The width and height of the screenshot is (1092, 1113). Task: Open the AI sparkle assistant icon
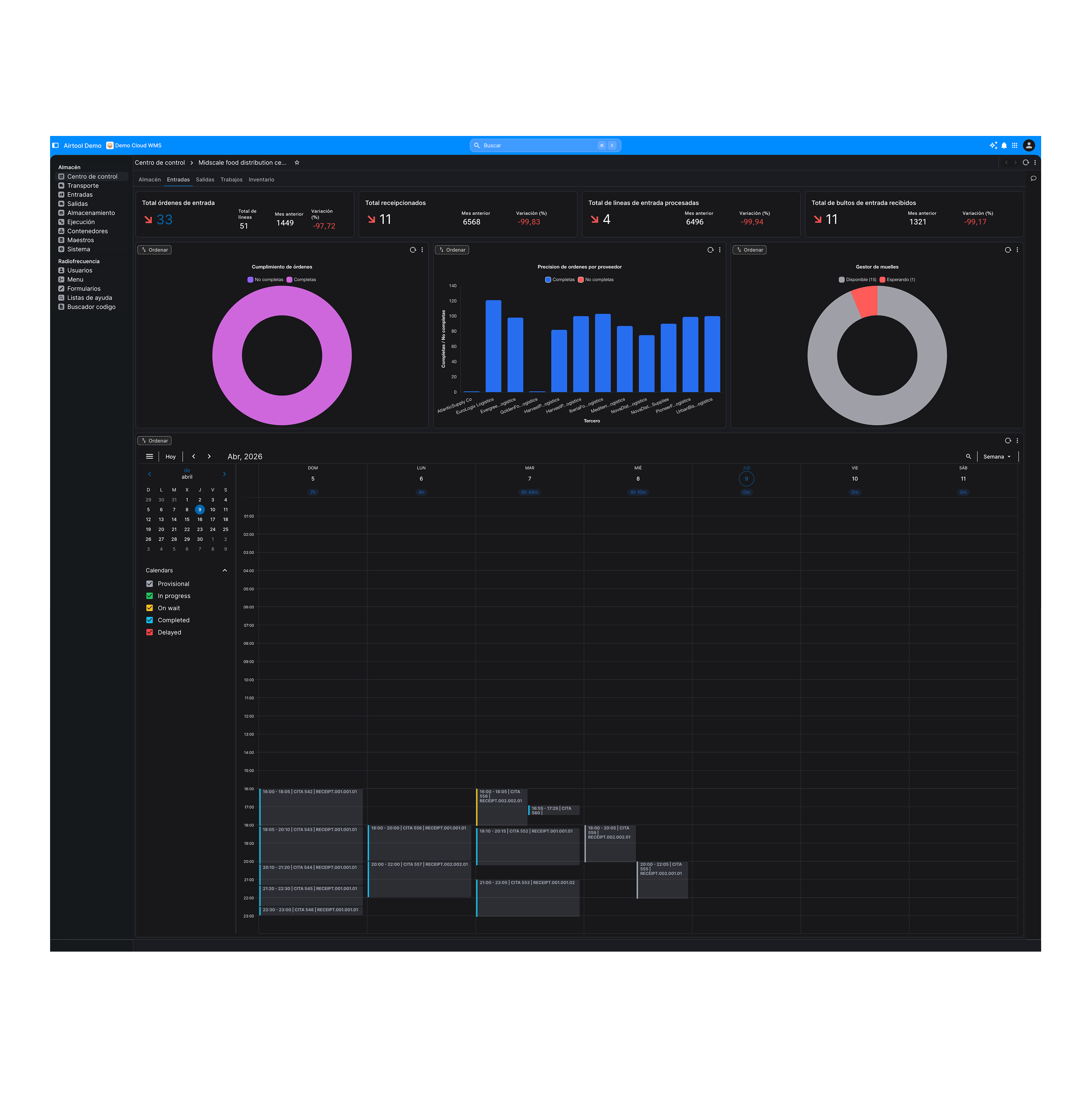tap(993, 146)
